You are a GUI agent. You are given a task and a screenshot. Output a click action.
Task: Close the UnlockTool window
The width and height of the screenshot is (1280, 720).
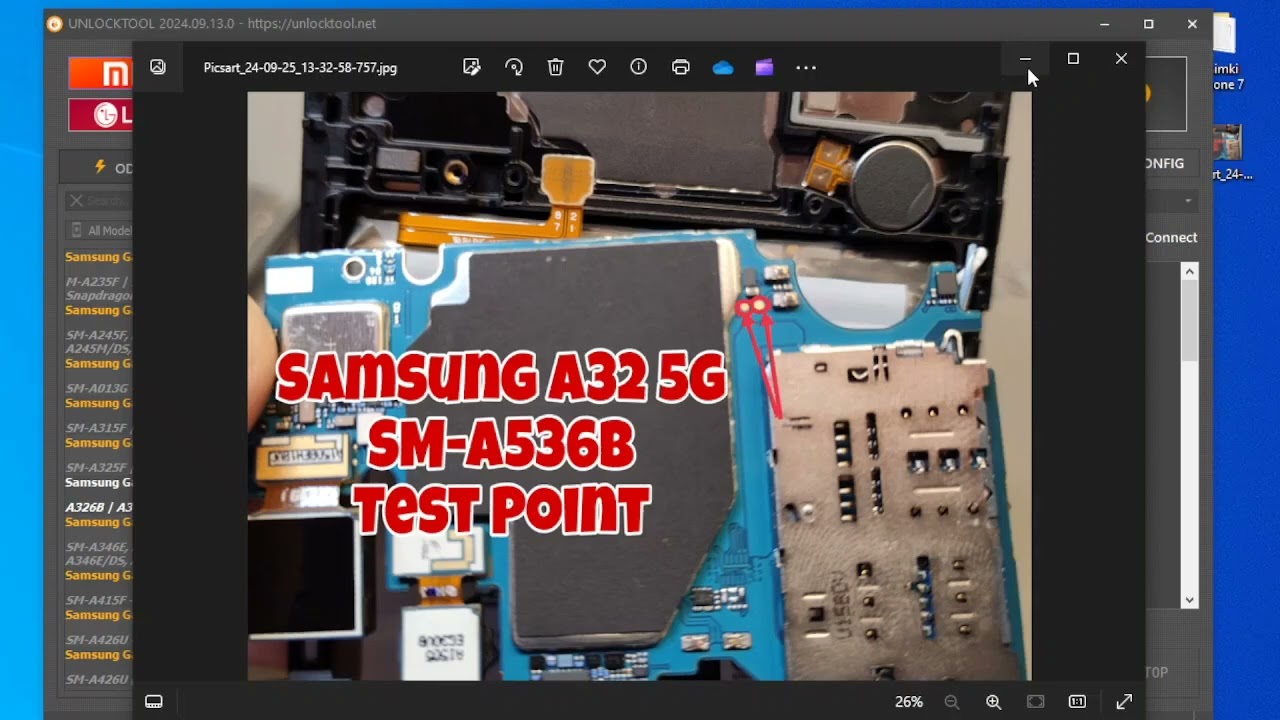(1192, 24)
